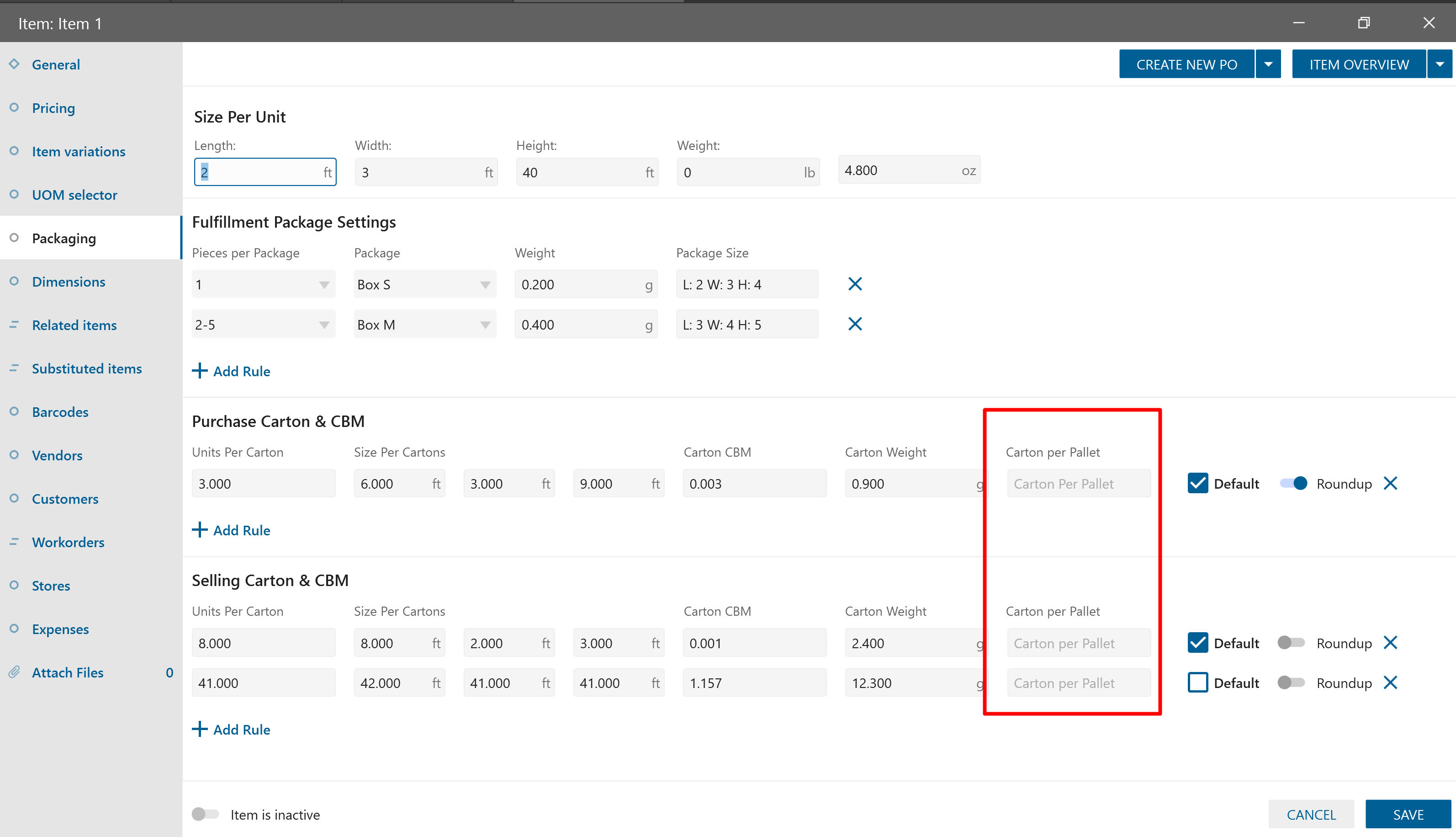Screen dimensions: 1456x837
Task: Delete the Box S package rule
Action: click(x=855, y=284)
